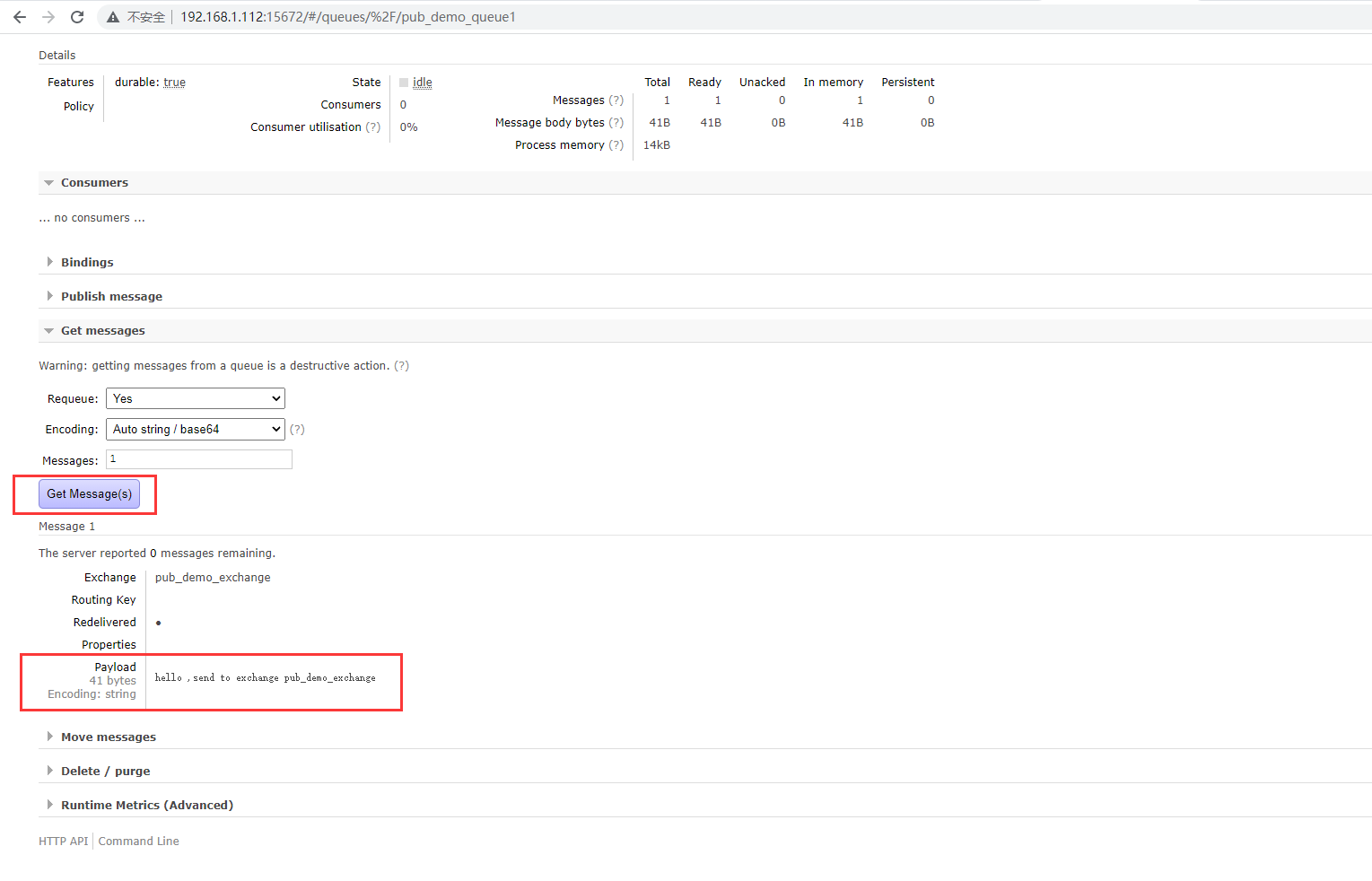Click the URL address bar text
This screenshot has height=881, width=1372.
348,17
